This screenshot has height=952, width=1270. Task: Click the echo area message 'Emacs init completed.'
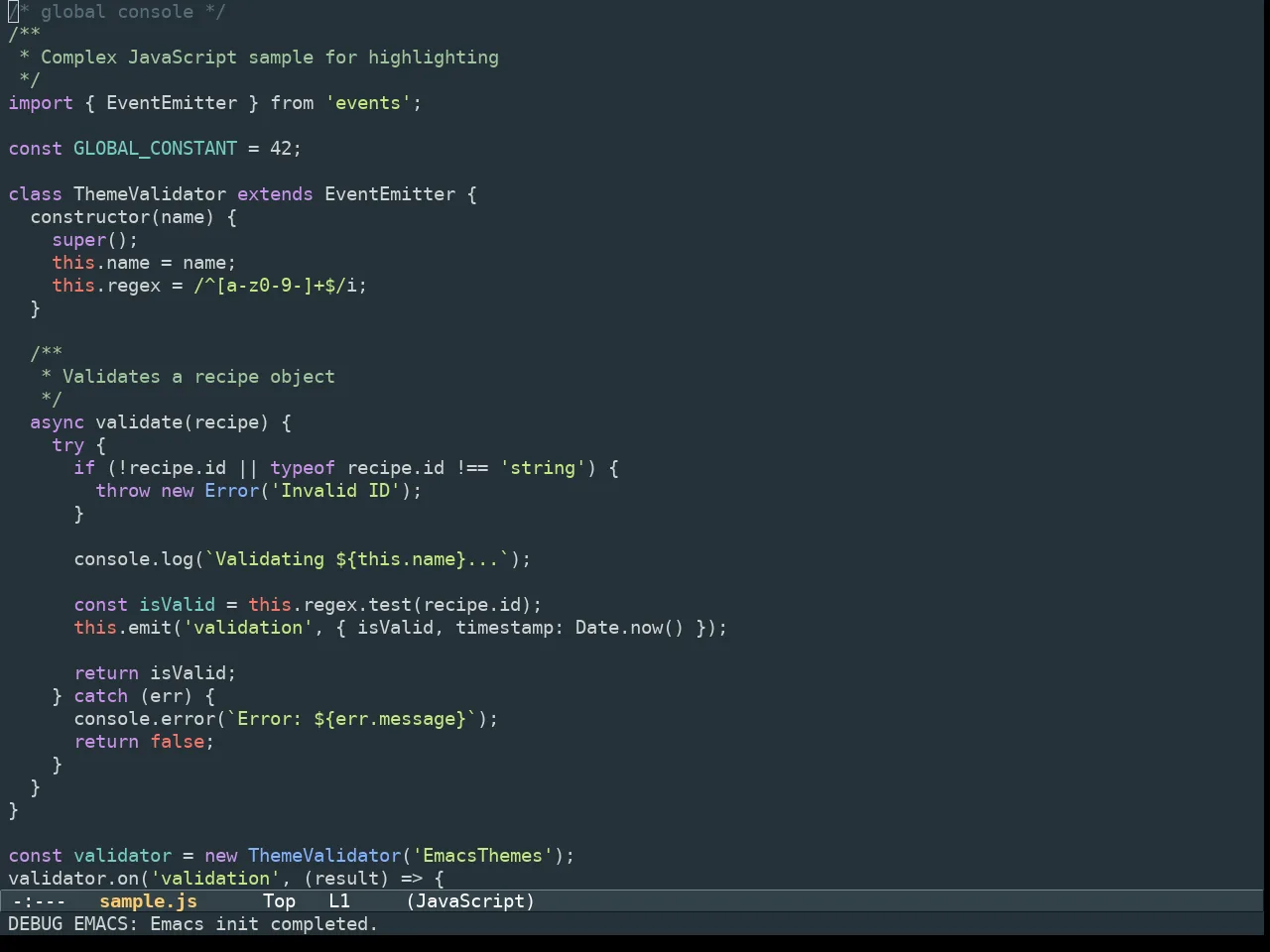point(264,924)
